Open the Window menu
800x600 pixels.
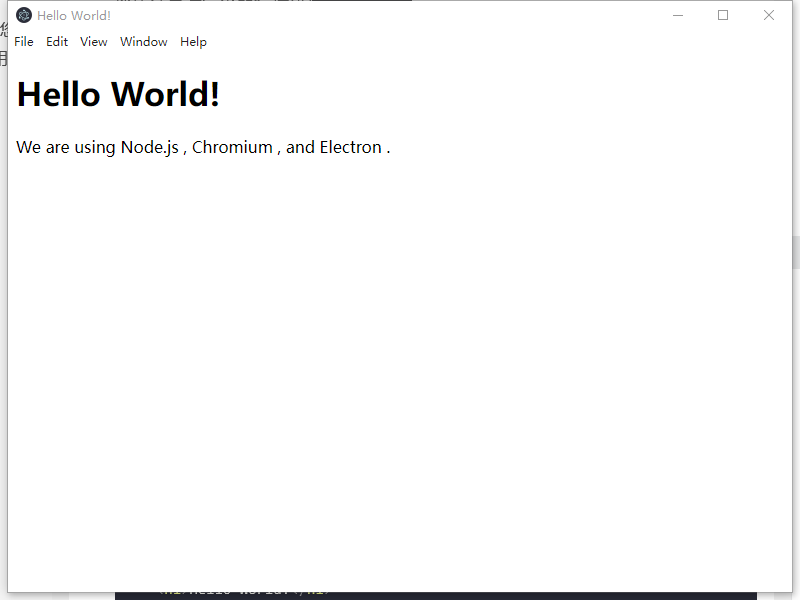click(x=143, y=42)
